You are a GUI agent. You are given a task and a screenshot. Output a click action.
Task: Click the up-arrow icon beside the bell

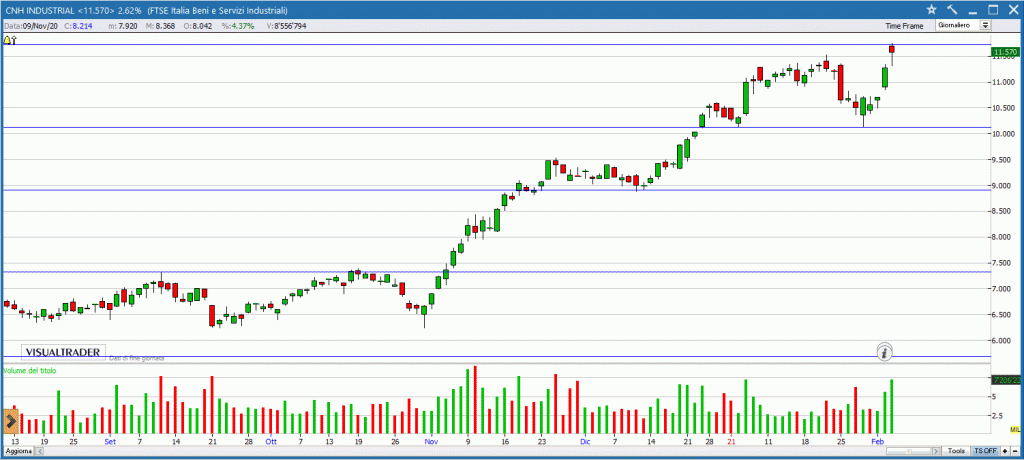pos(14,40)
